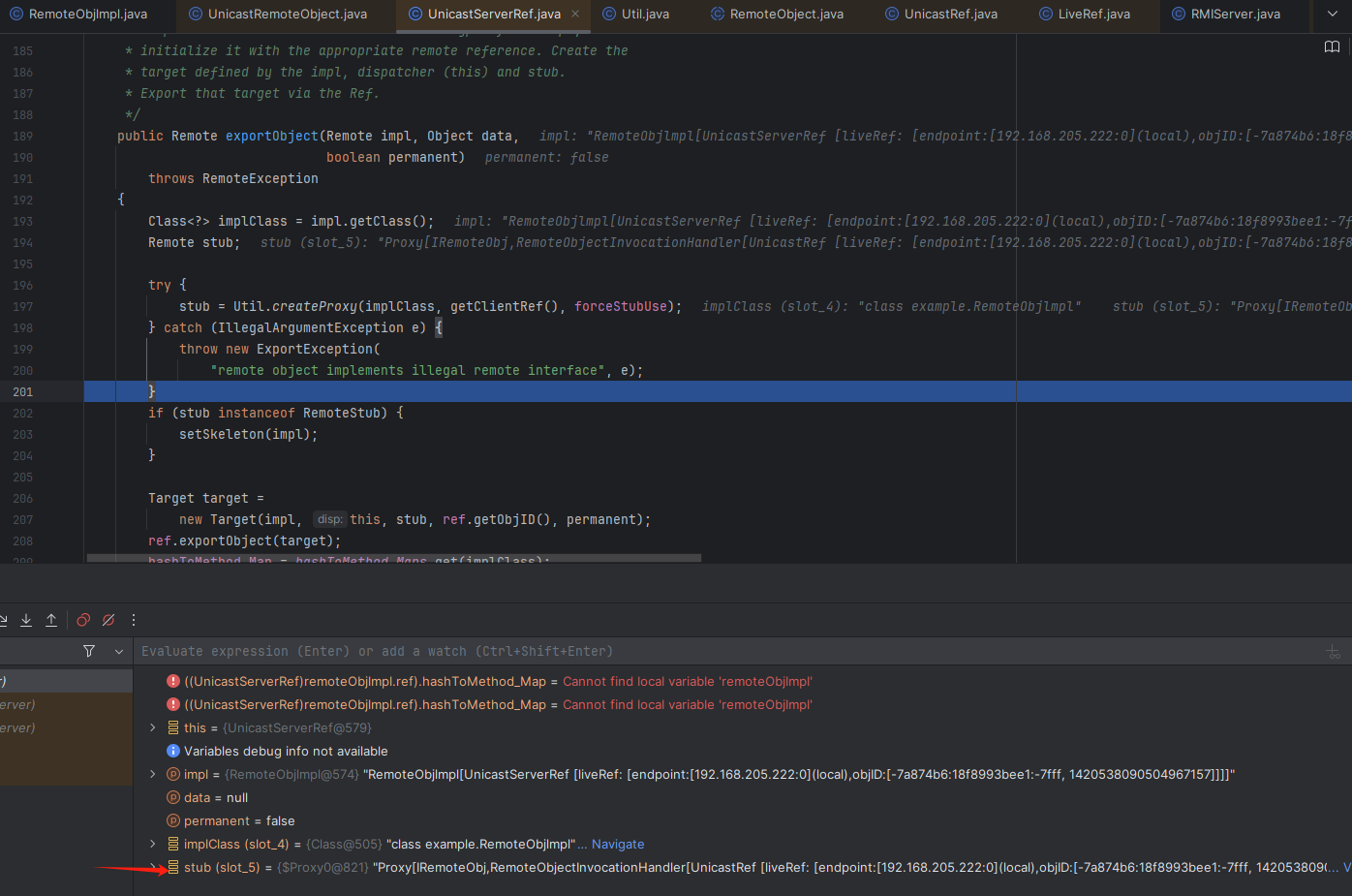
Task: Click the forceStubUse argument on line 197
Action: [621, 306]
